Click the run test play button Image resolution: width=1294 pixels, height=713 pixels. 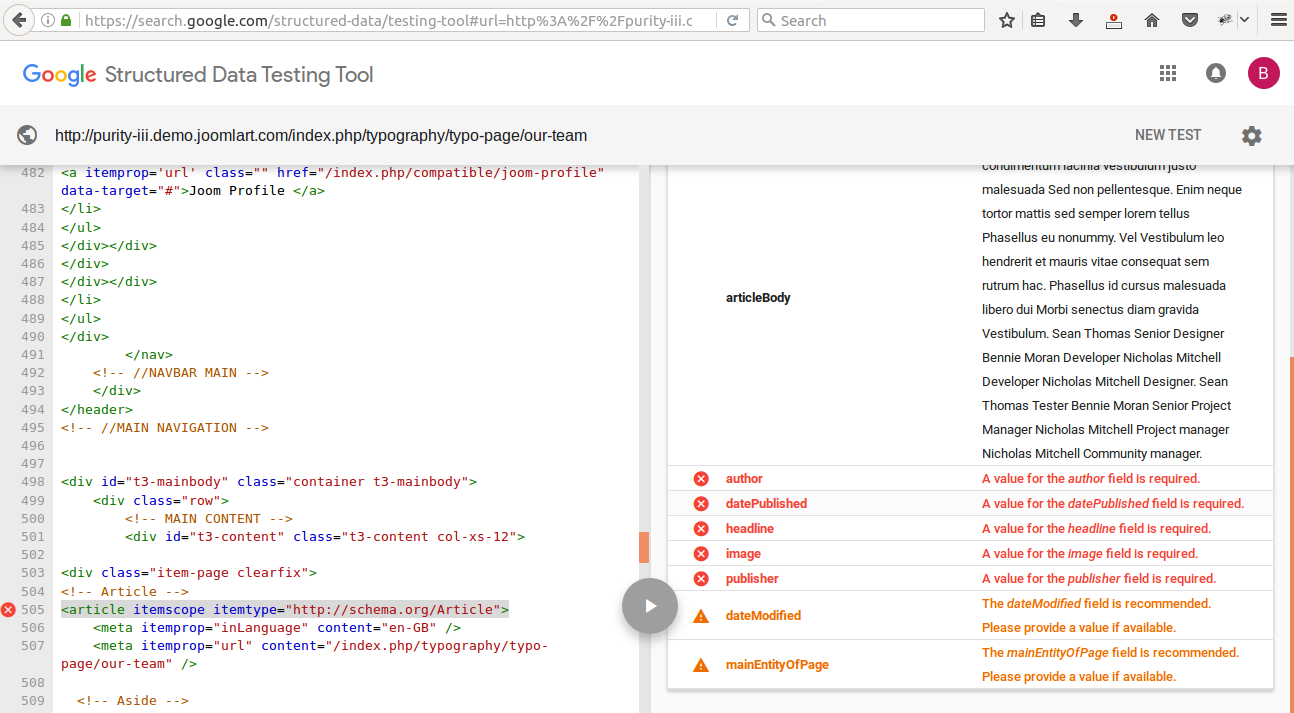tap(650, 605)
